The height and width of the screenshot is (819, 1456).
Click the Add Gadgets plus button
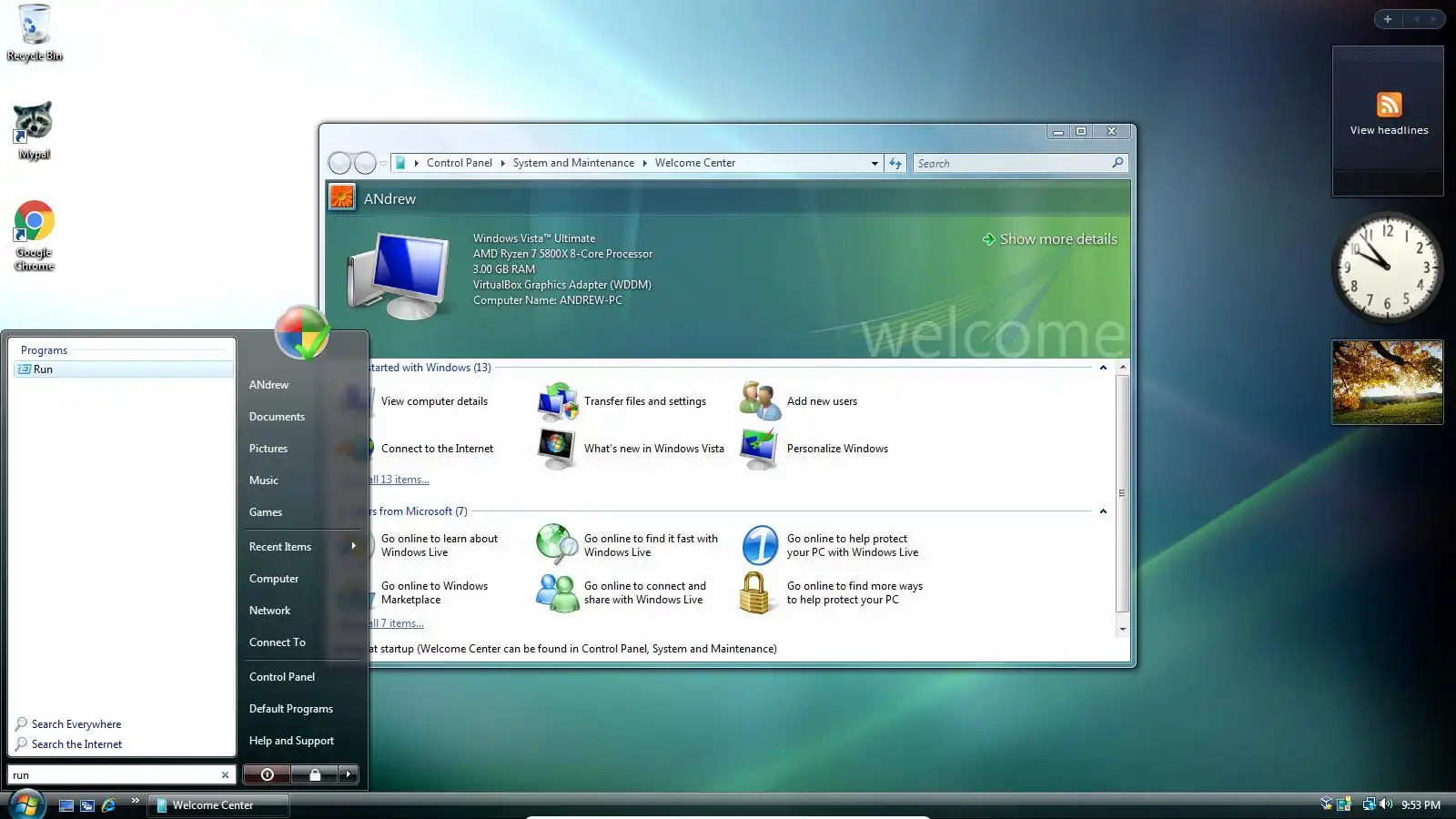pyautogui.click(x=1388, y=19)
